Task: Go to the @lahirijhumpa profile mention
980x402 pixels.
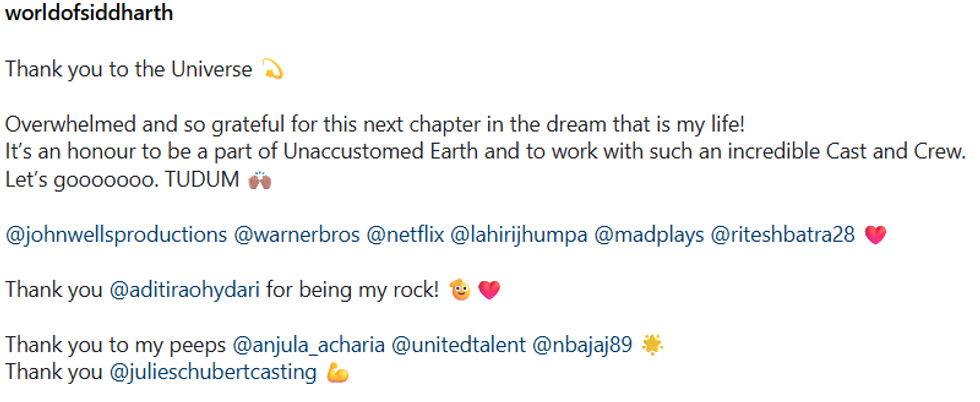Action: click(x=515, y=236)
